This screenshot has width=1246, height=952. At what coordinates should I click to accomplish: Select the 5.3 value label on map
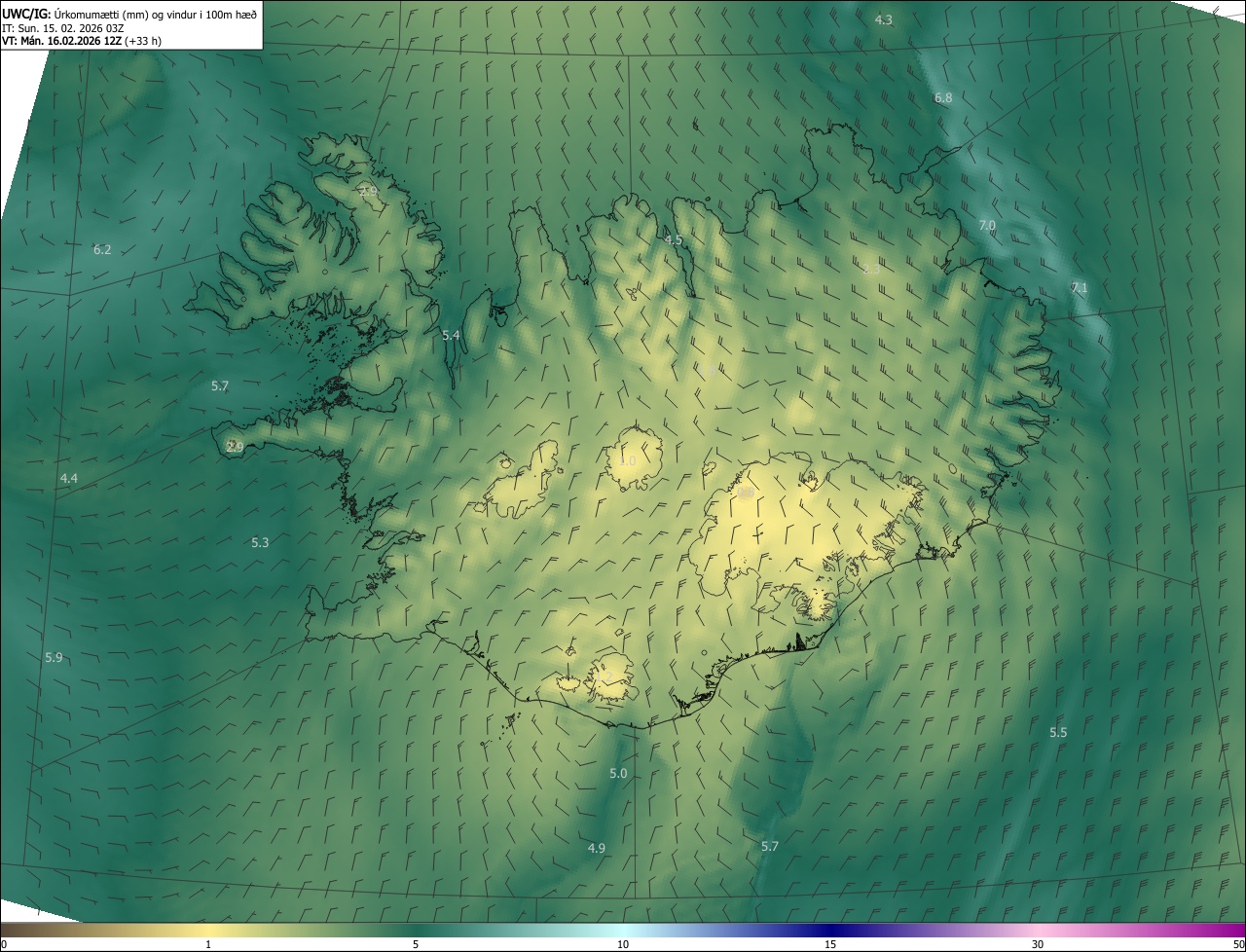click(x=260, y=542)
